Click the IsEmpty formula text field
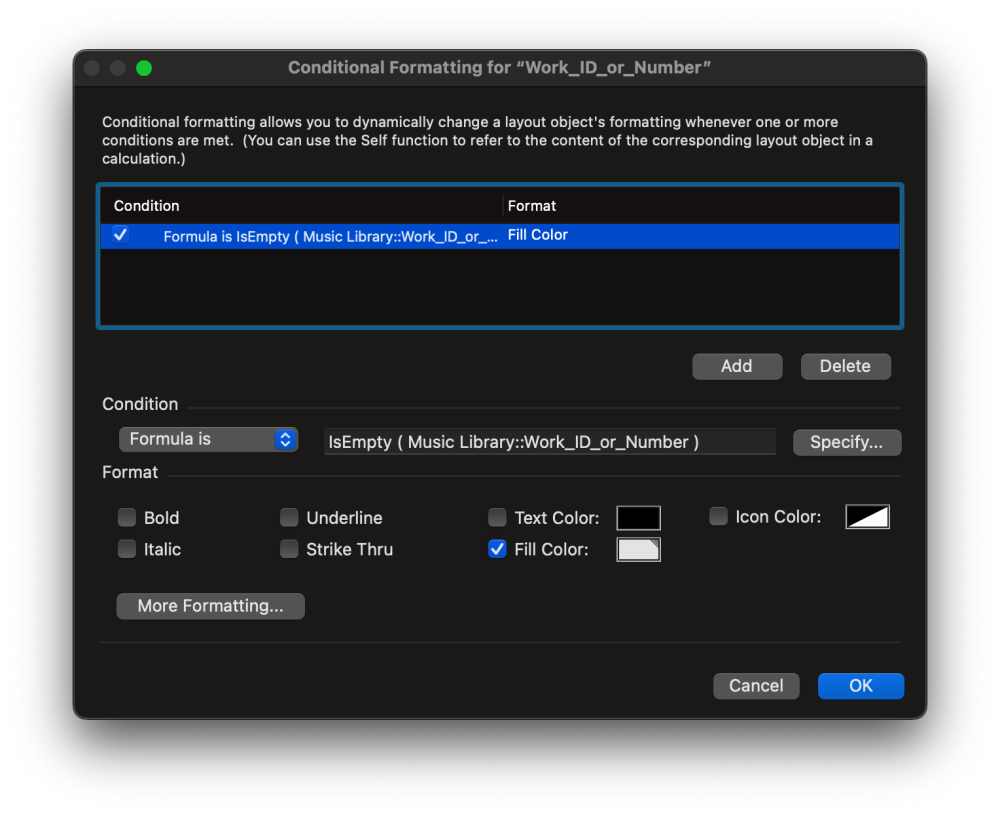 tap(549, 442)
